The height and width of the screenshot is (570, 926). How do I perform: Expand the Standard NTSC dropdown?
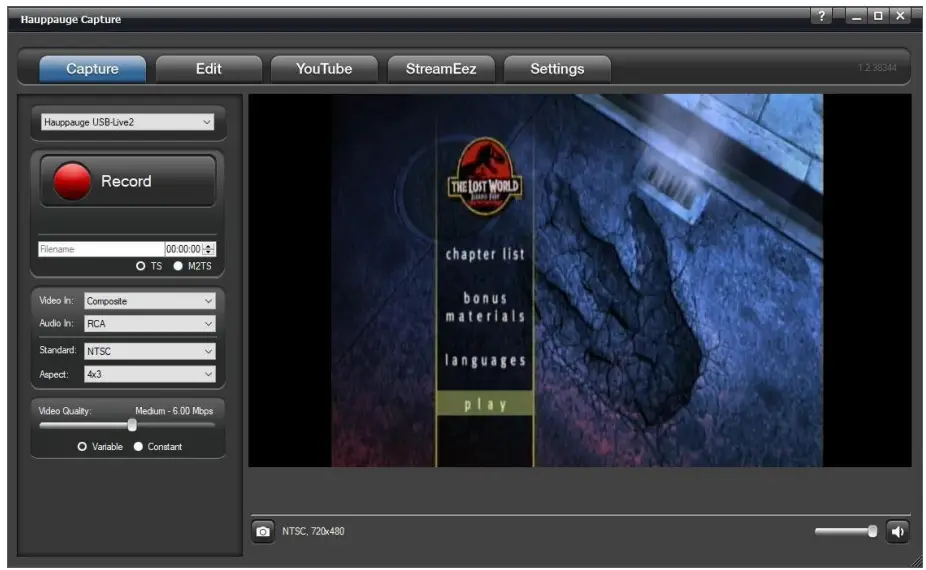pos(150,351)
